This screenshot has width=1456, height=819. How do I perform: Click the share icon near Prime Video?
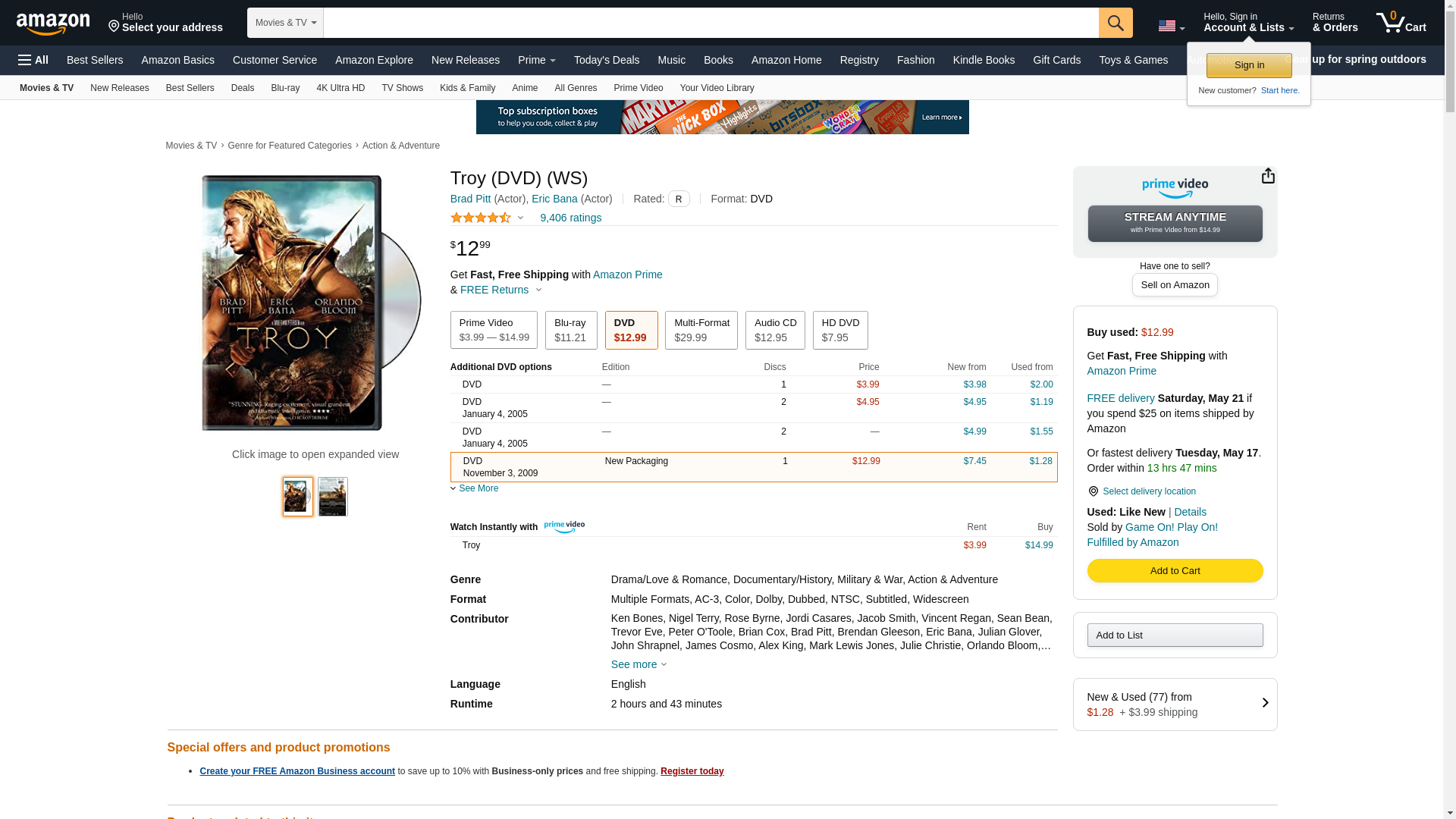click(x=1268, y=176)
